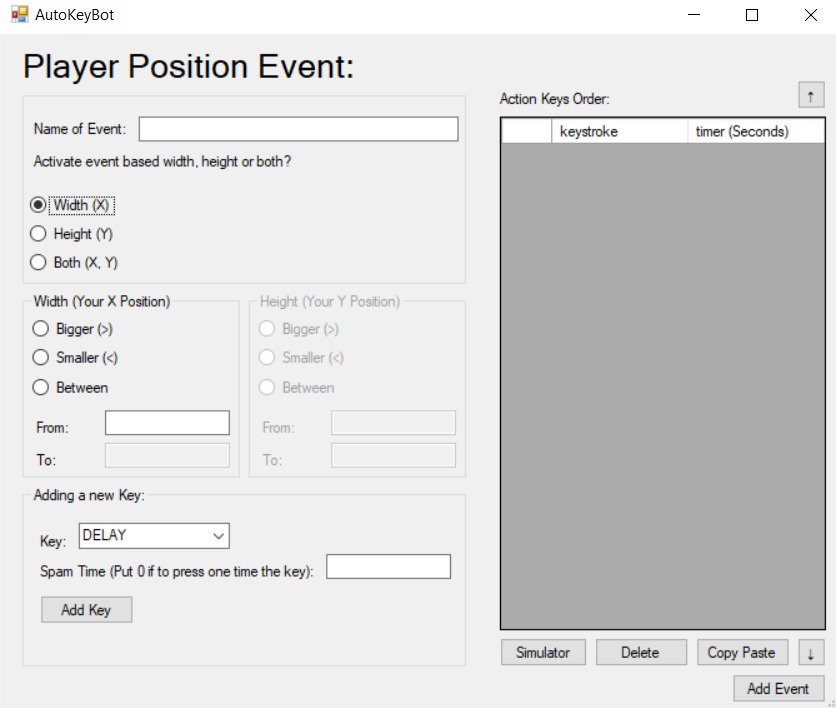Click the Copy Paste button
Screen dimensions: 836x708
point(742,653)
